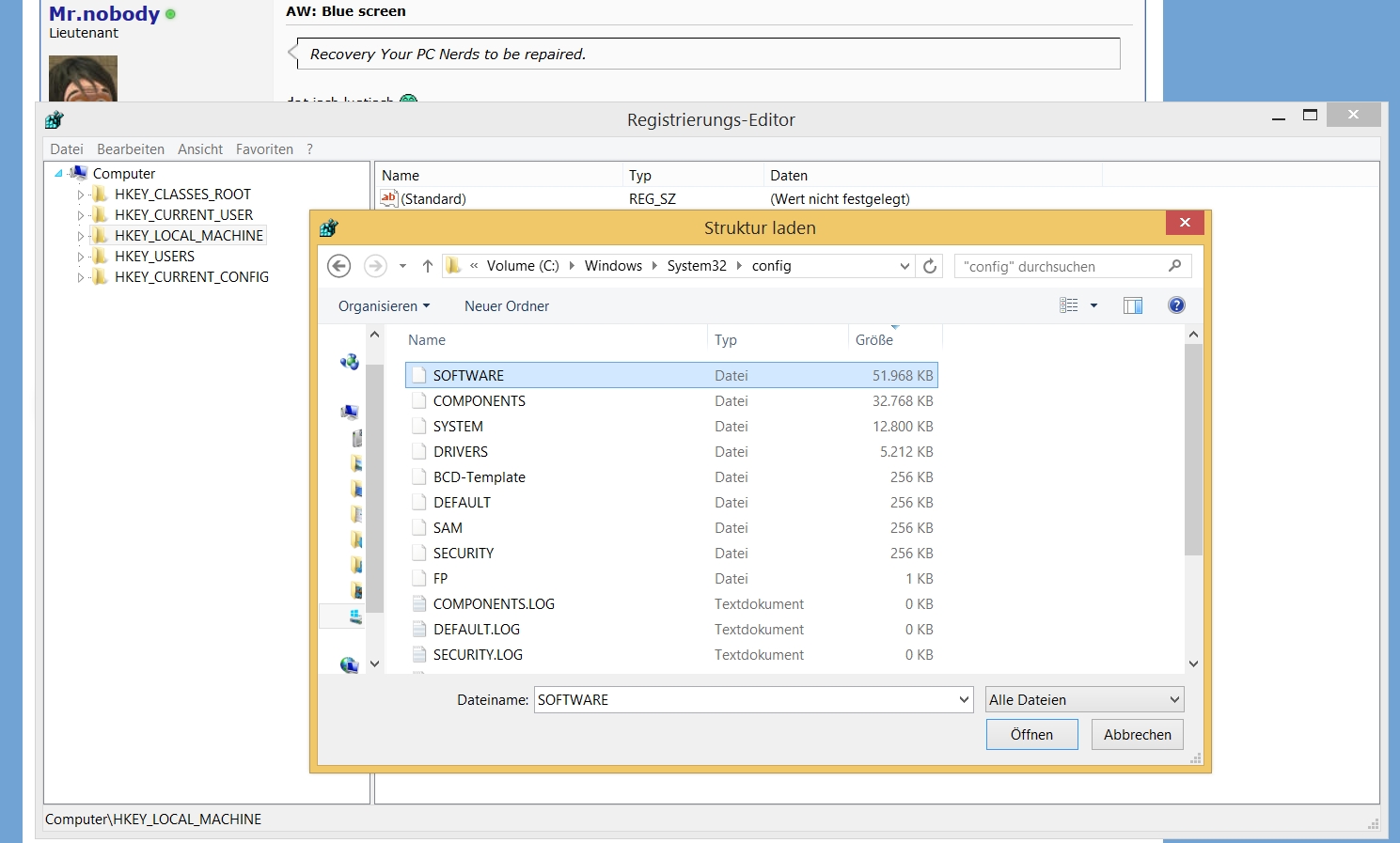Select the SYSTEM file row
The image size is (1400, 843).
(671, 426)
